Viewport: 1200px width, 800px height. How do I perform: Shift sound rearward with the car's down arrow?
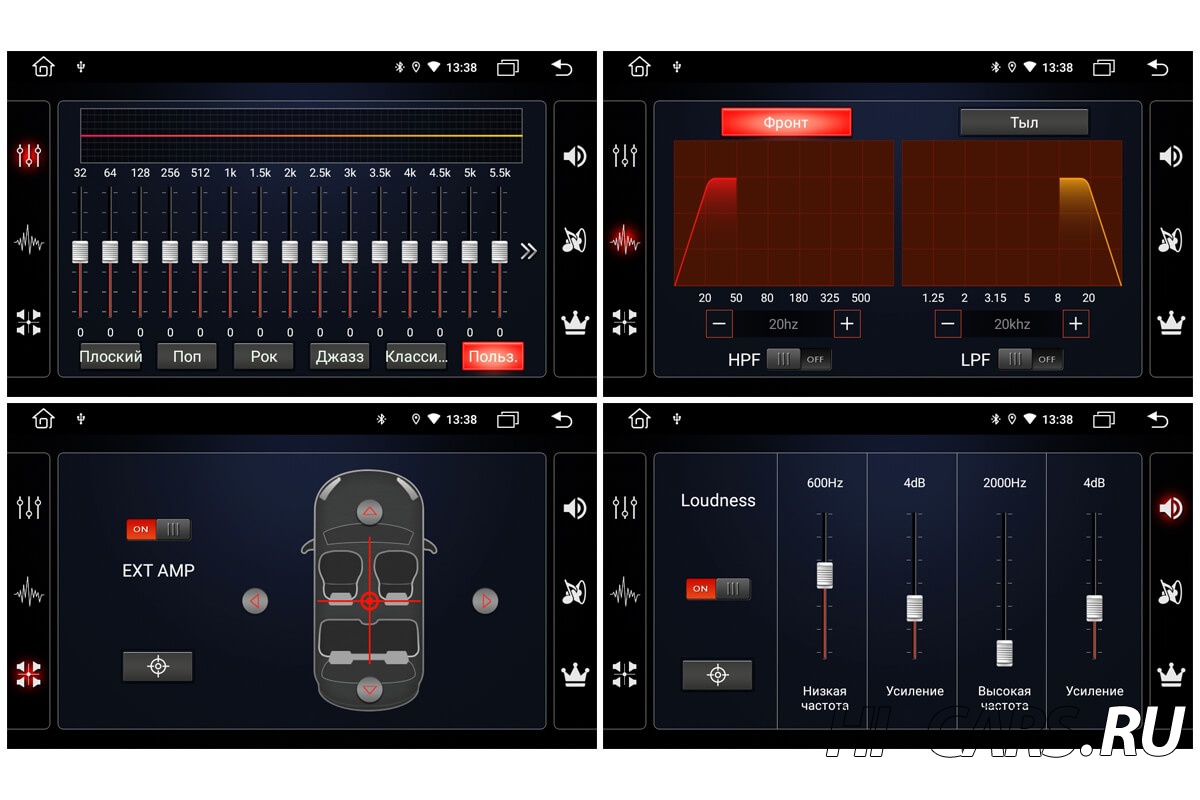tap(370, 689)
